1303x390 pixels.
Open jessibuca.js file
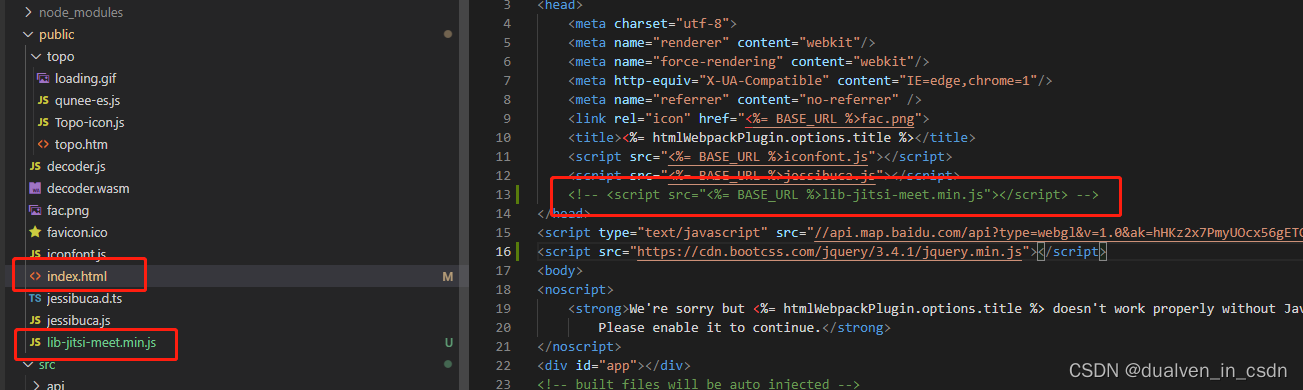point(78,321)
